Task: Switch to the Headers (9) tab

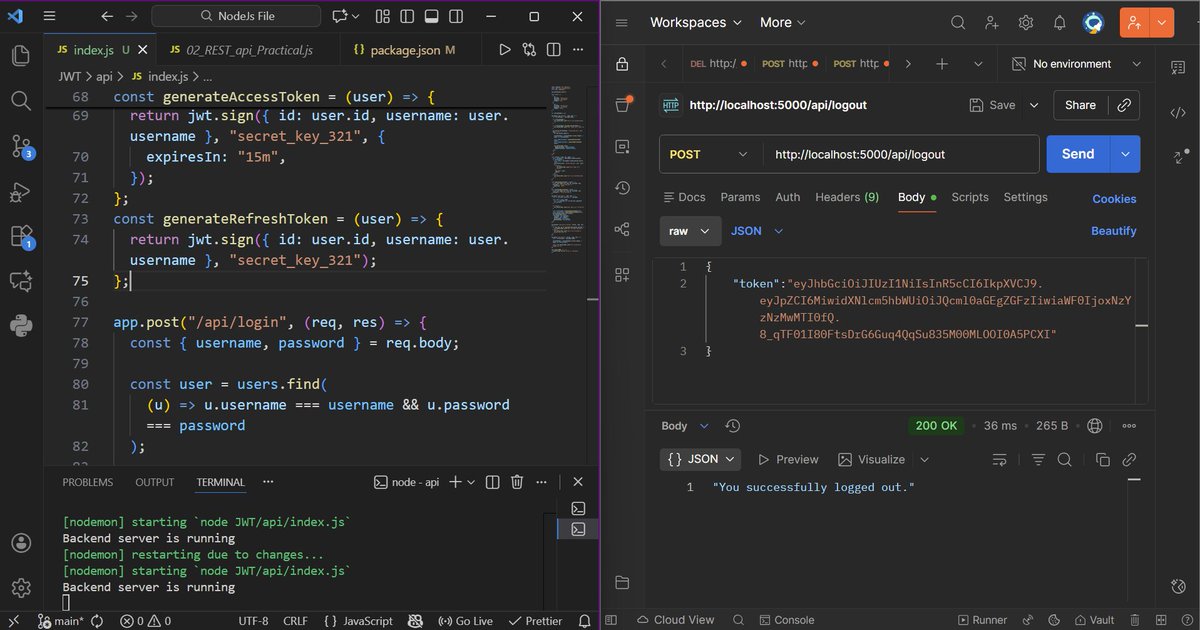Action: coord(847,197)
